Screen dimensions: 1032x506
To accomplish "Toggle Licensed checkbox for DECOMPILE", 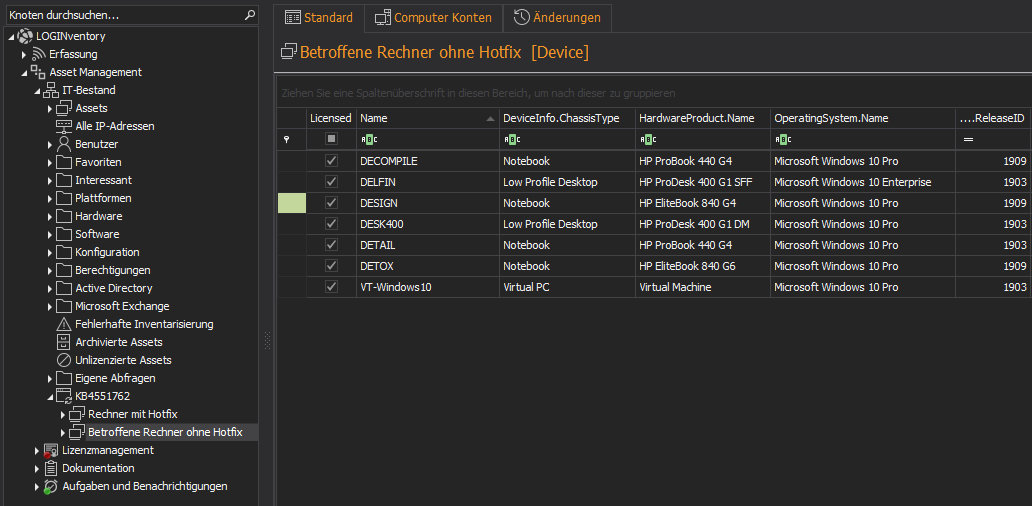I will [332, 161].
